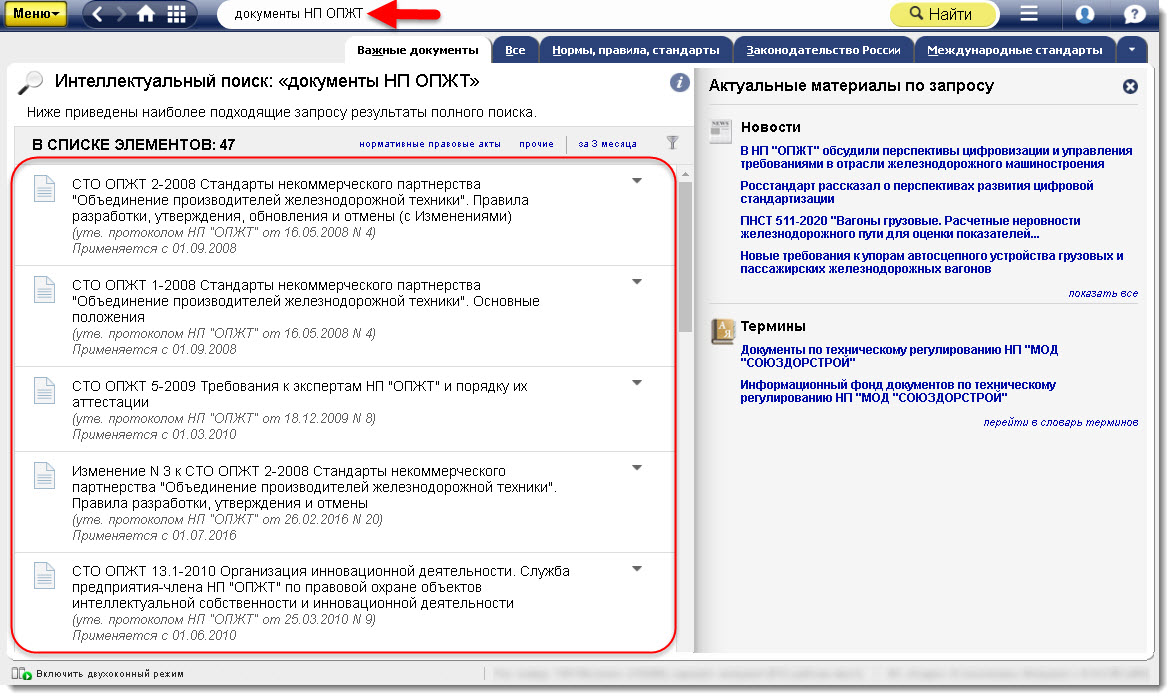
Task: Open the home page icon
Action: (x=147, y=13)
